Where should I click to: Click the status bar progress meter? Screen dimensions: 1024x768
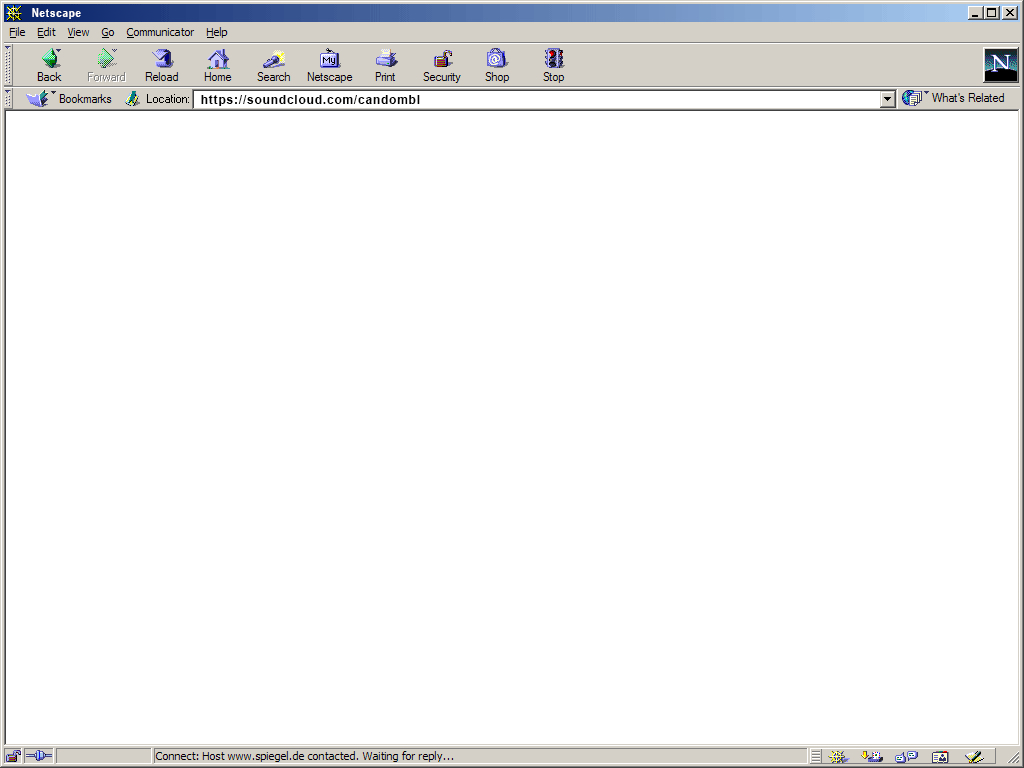(104, 756)
